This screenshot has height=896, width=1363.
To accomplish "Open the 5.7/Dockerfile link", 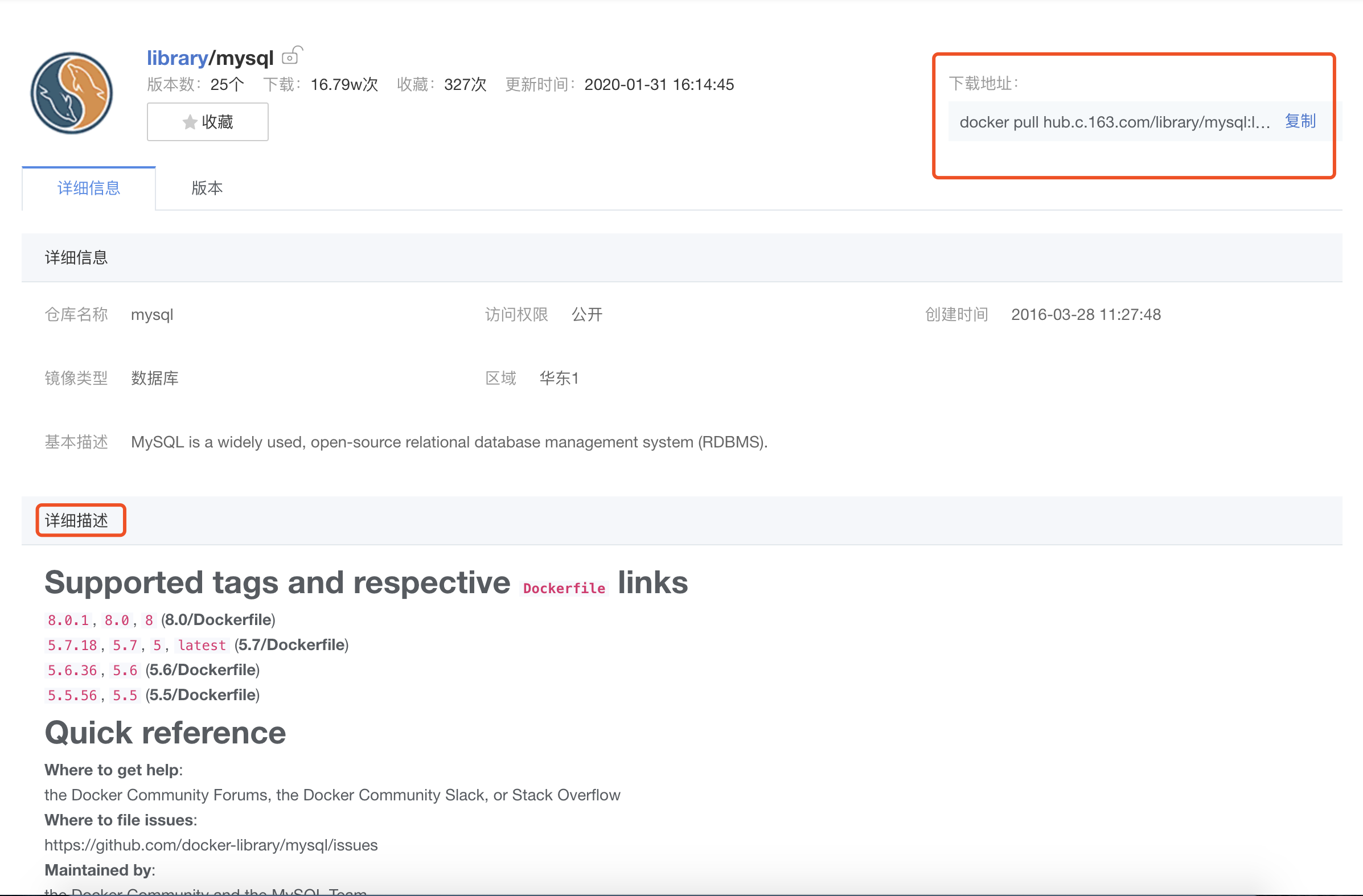I will [292, 644].
